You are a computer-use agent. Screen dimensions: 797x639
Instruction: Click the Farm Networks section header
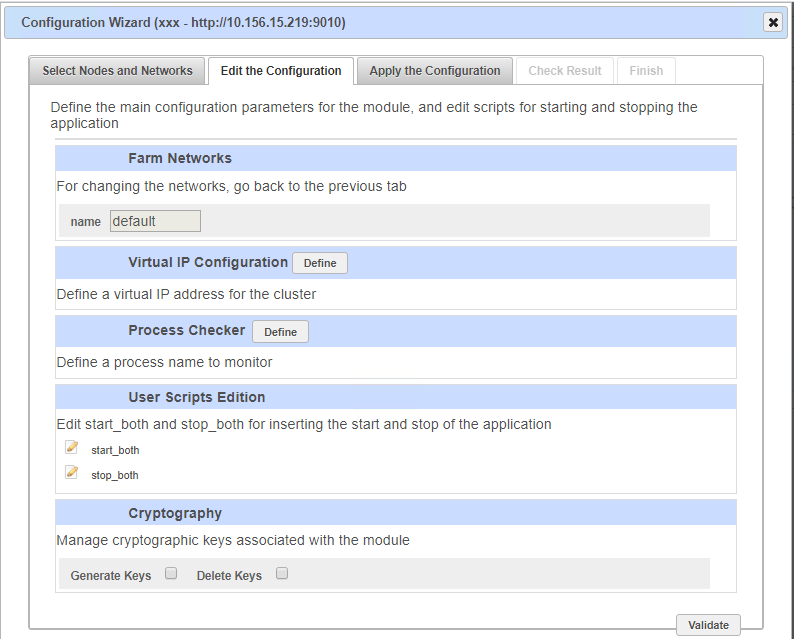(x=180, y=158)
